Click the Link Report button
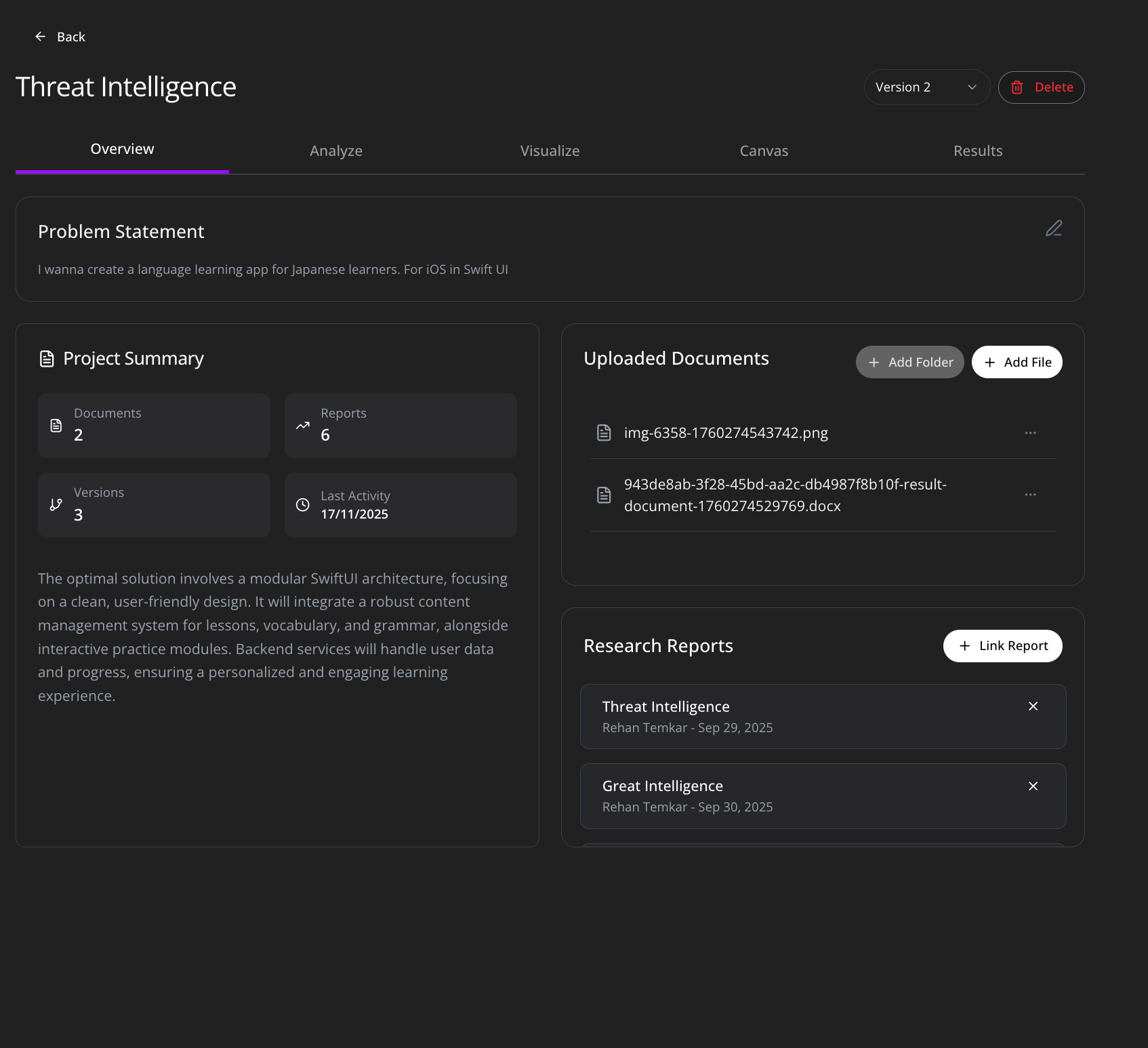1148x1048 pixels. 1002,645
